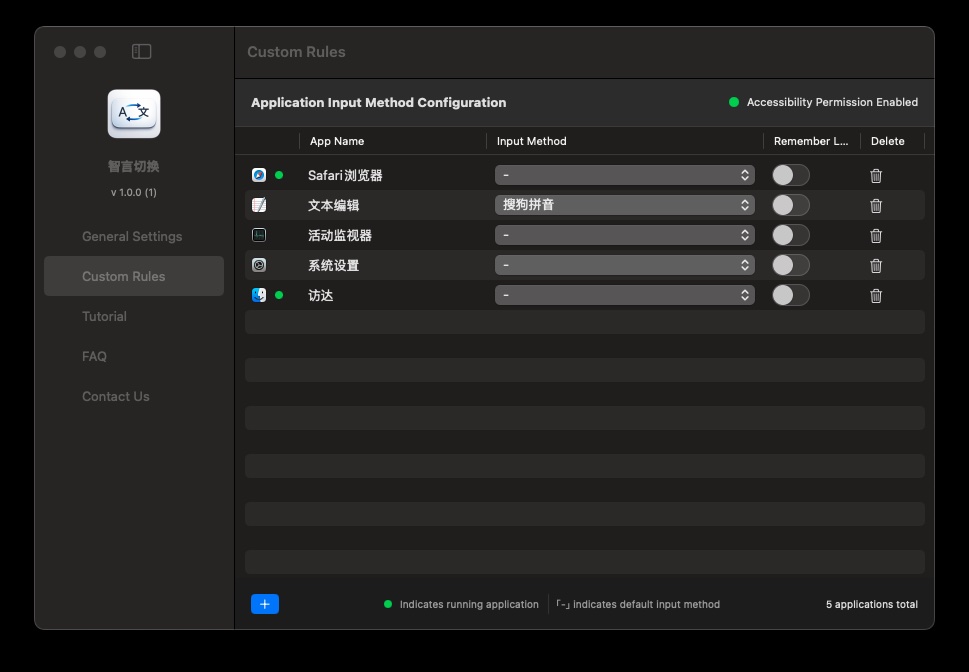This screenshot has width=969, height=672.
Task: Toggle Remember Last for Safari浏览器
Action: (790, 175)
